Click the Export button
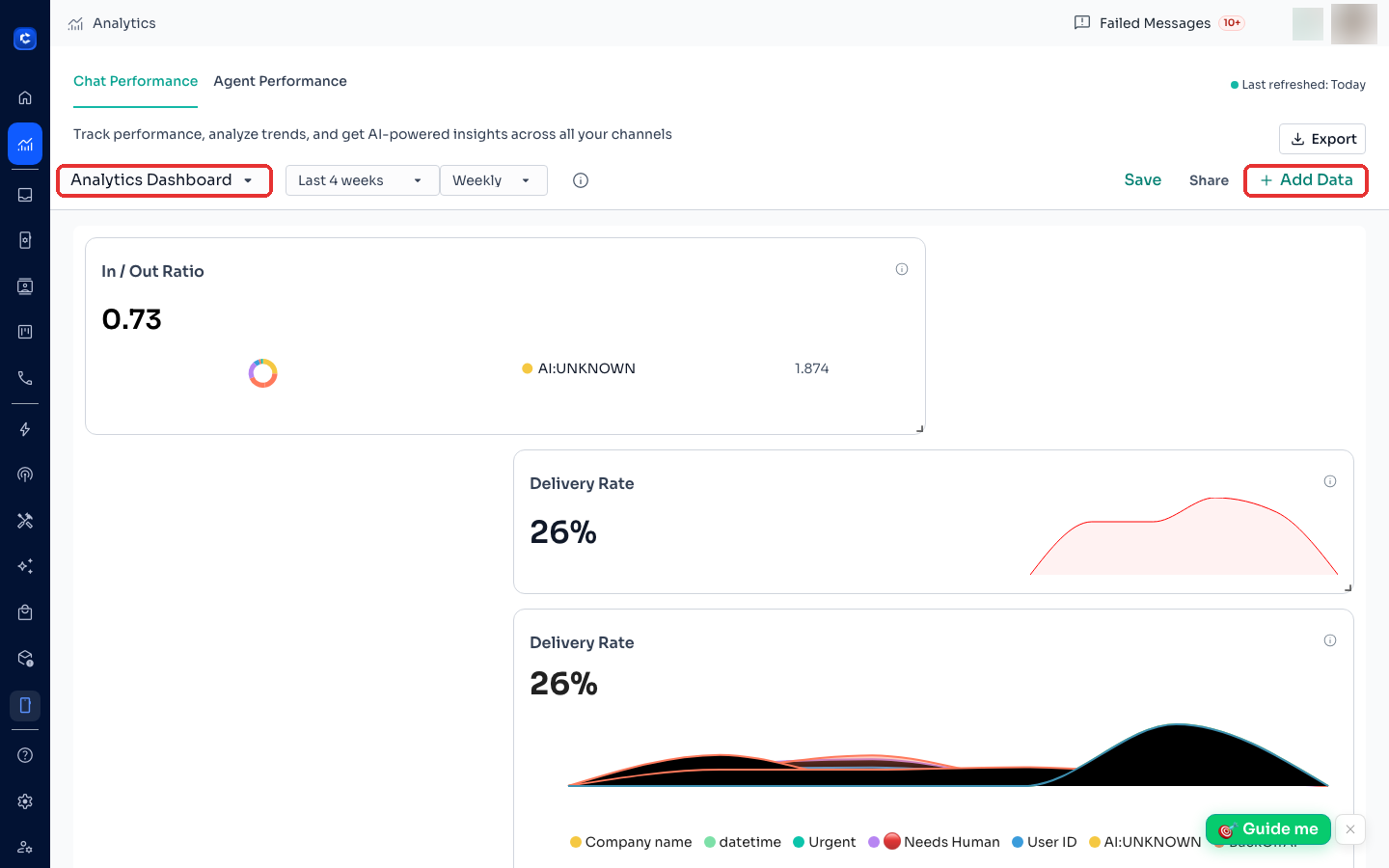Screen dimensions: 1389x868 [x=1322, y=139]
